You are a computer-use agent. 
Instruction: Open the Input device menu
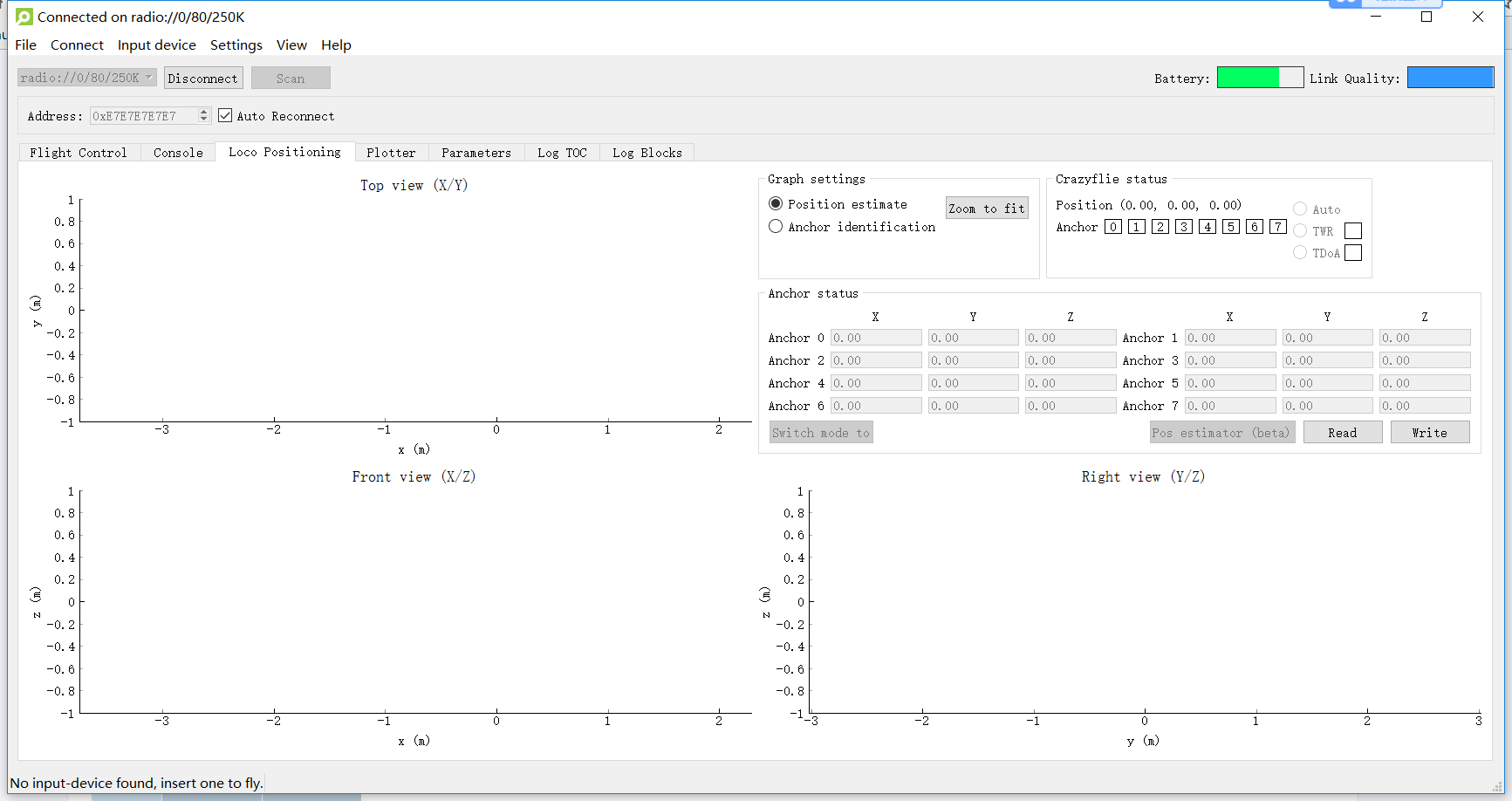tap(156, 45)
